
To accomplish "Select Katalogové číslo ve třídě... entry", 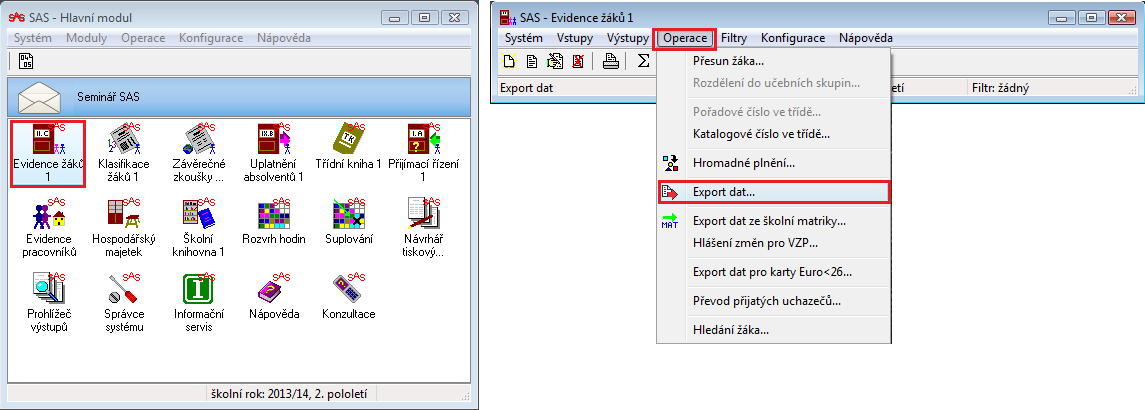I will pos(774,134).
